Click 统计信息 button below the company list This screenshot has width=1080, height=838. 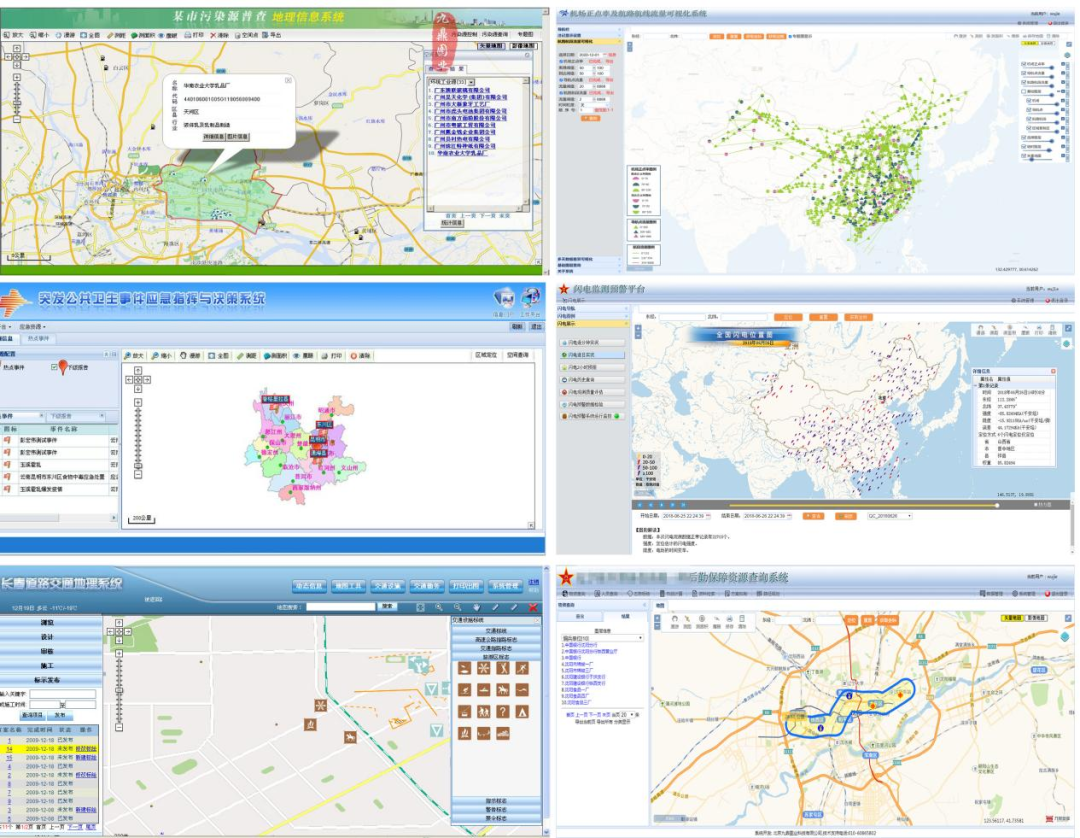(x=451, y=222)
